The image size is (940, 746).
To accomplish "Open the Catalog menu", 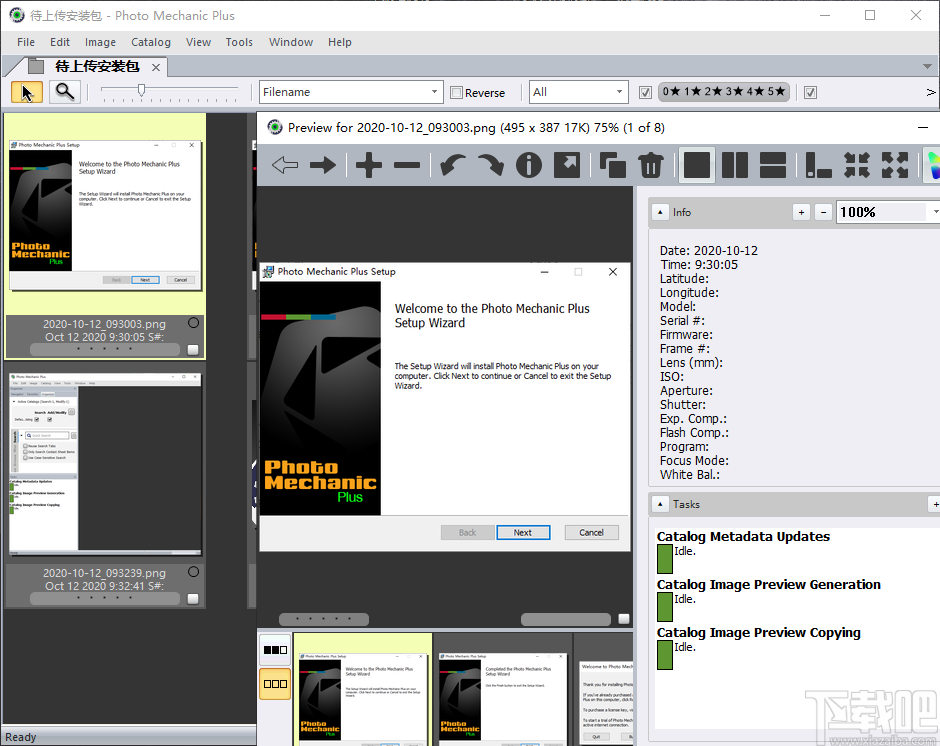I will click(151, 42).
